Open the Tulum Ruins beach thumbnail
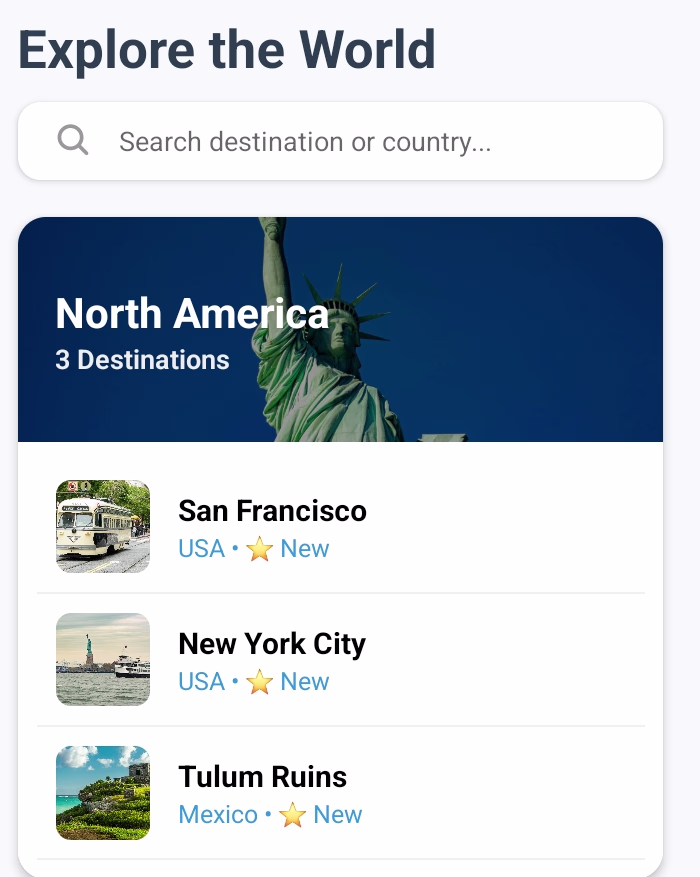 tap(102, 793)
